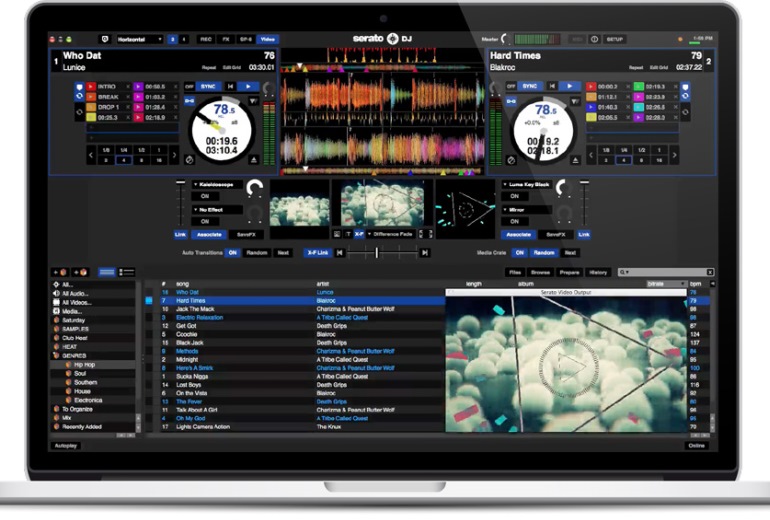Click Edit Grid on deck 1

pyautogui.click(x=232, y=68)
